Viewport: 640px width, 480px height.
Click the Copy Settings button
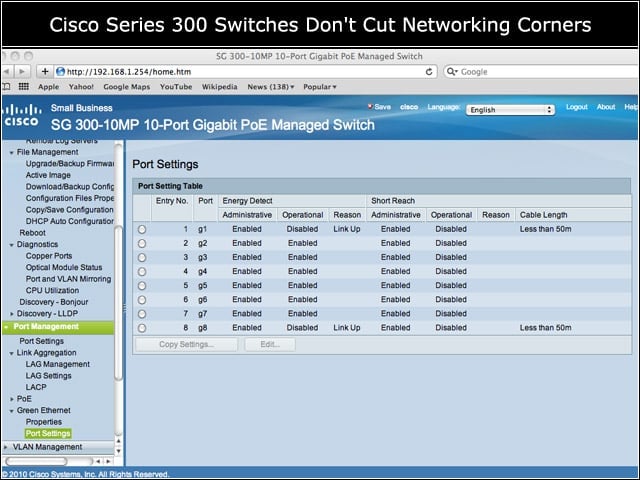point(186,344)
